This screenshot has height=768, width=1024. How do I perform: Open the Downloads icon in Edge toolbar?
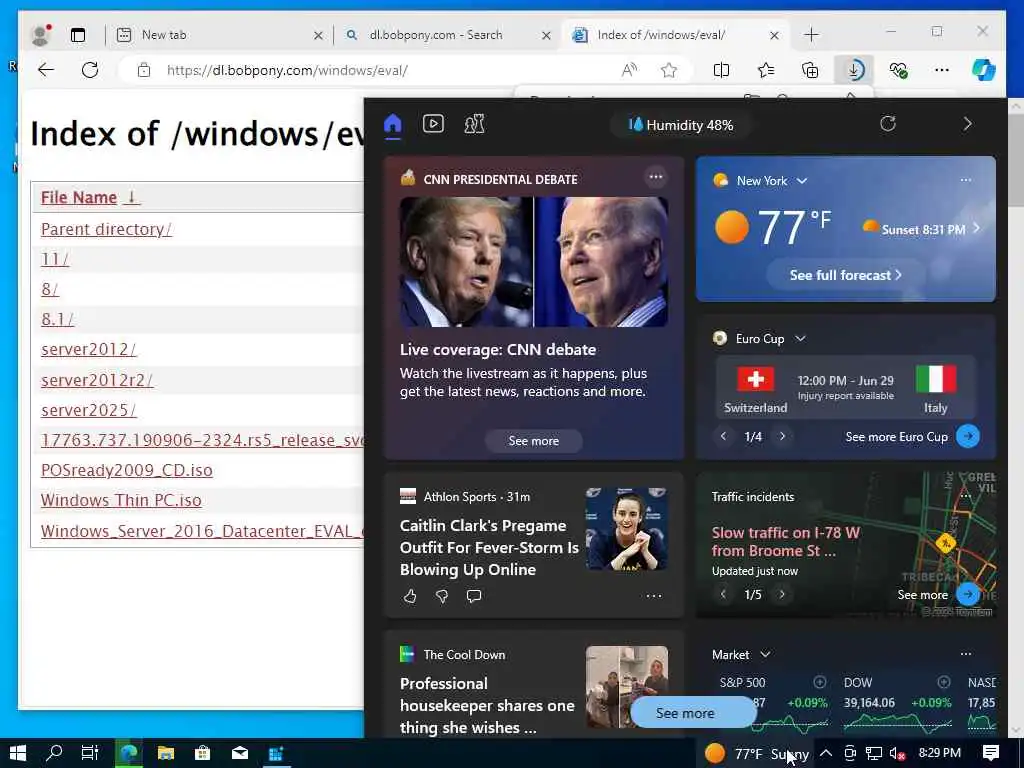(854, 70)
